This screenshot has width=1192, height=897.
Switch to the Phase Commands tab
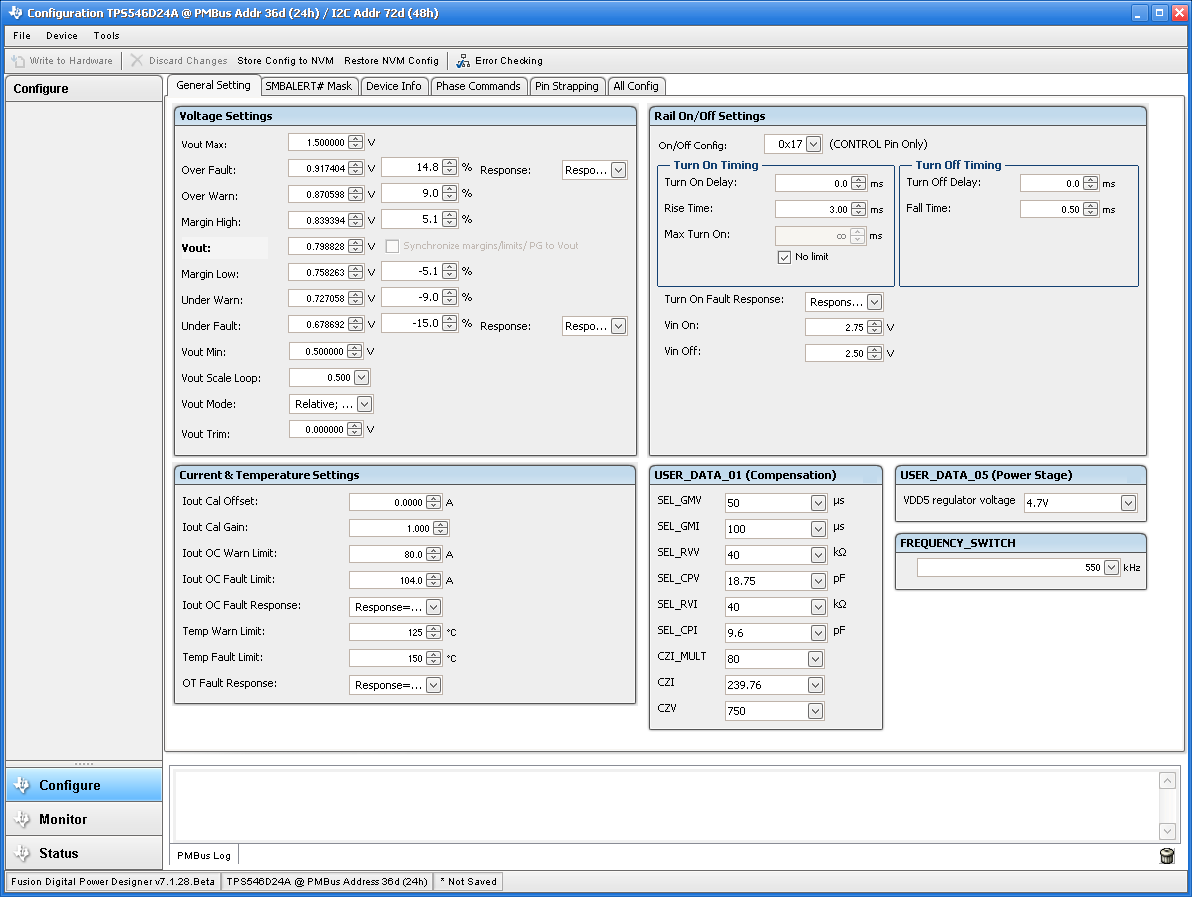click(478, 86)
